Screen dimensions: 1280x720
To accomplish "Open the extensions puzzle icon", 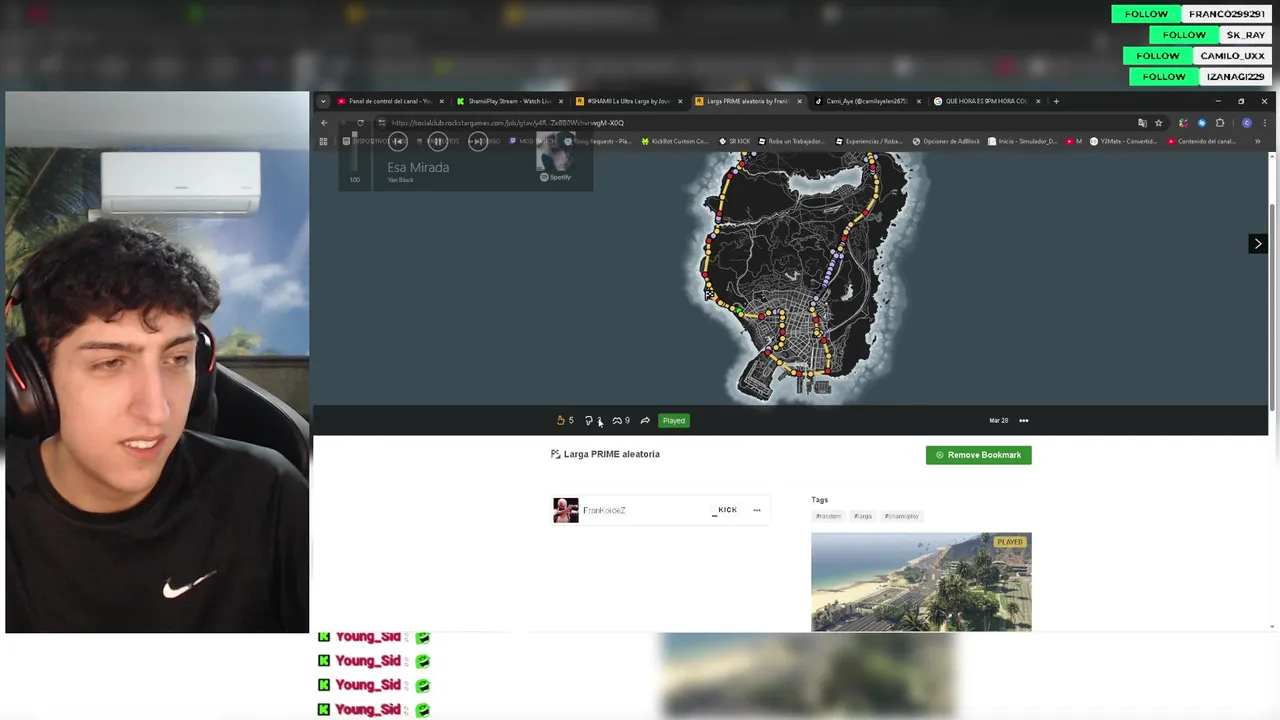I will [x=1220, y=123].
